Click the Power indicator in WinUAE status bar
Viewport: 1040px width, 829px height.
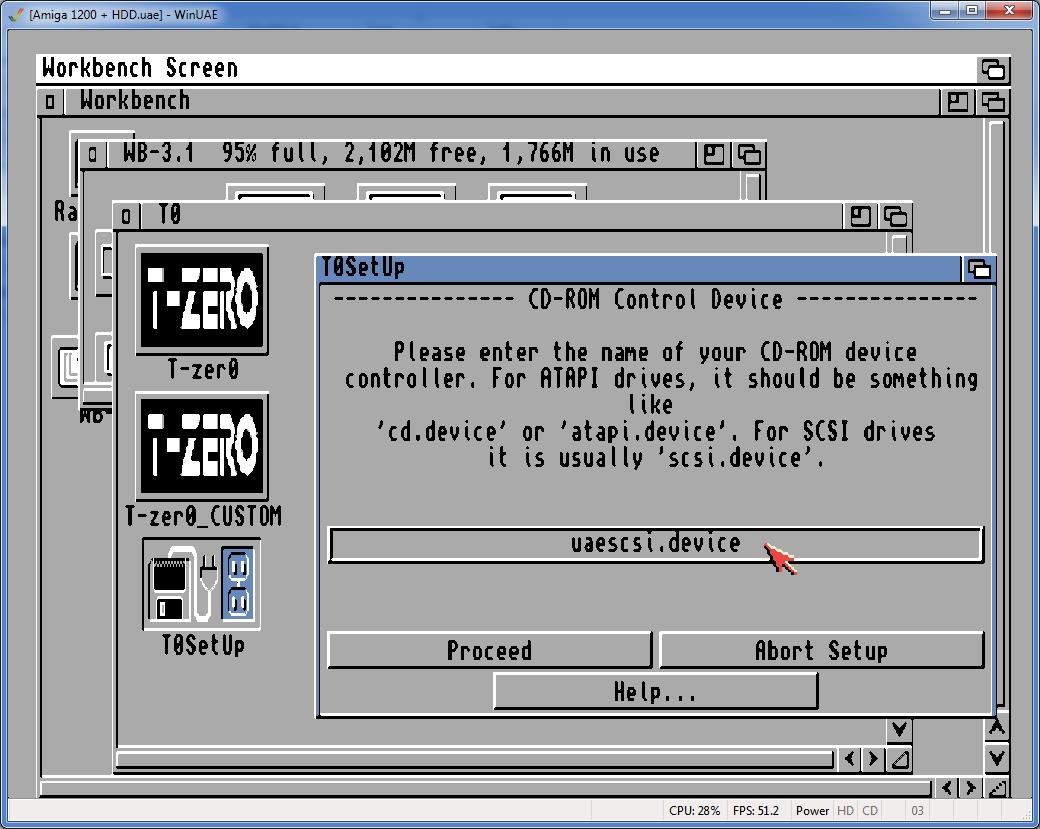pos(812,810)
